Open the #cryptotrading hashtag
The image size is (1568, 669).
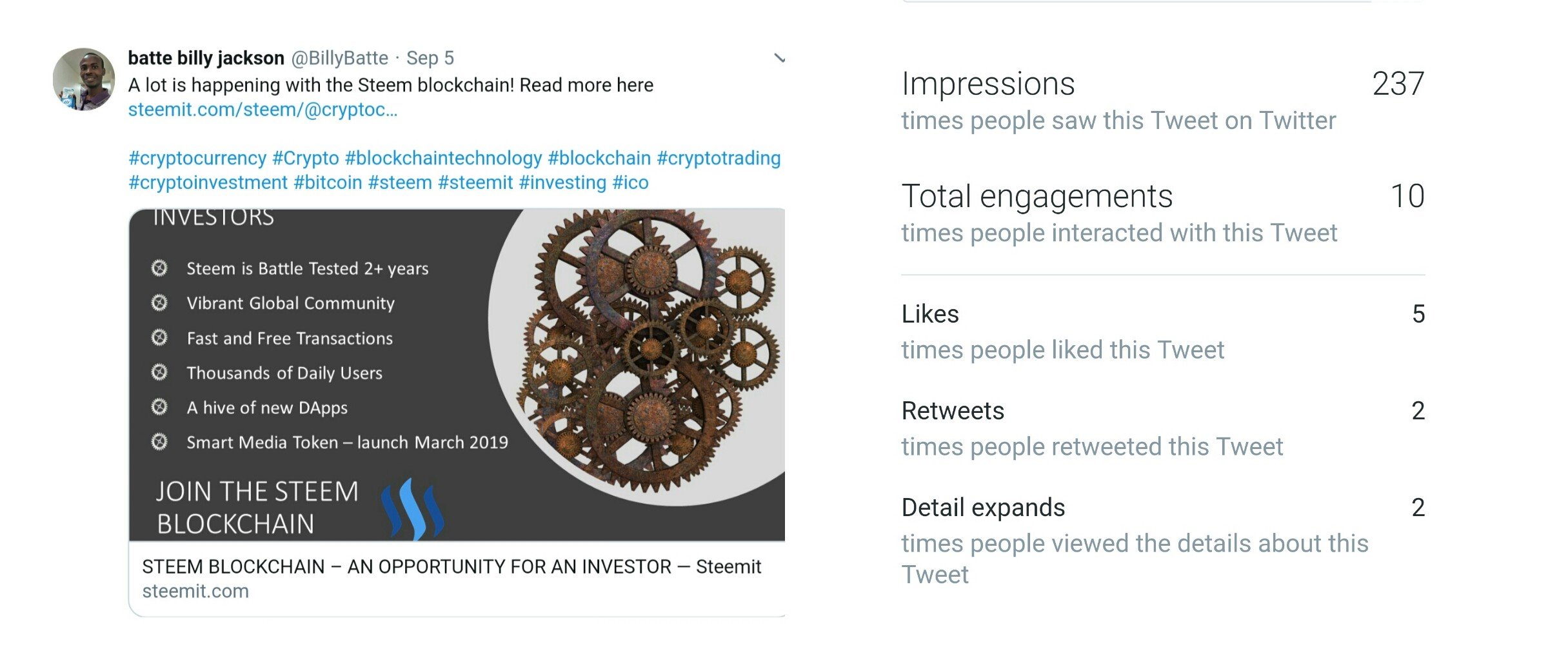click(x=719, y=158)
